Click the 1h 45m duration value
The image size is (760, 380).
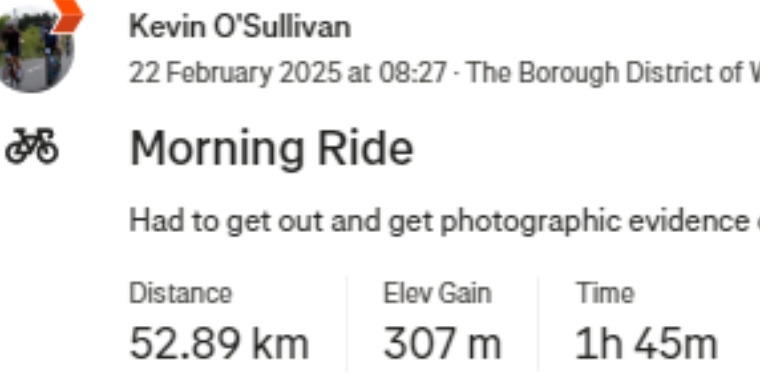646,343
